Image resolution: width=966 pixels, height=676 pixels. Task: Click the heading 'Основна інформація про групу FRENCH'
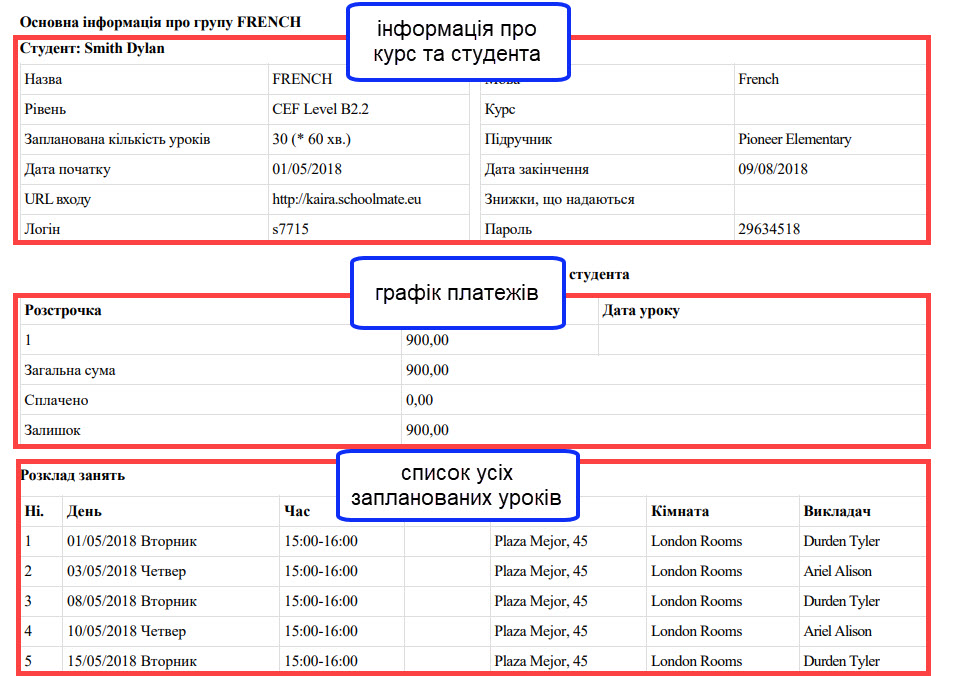tap(160, 21)
